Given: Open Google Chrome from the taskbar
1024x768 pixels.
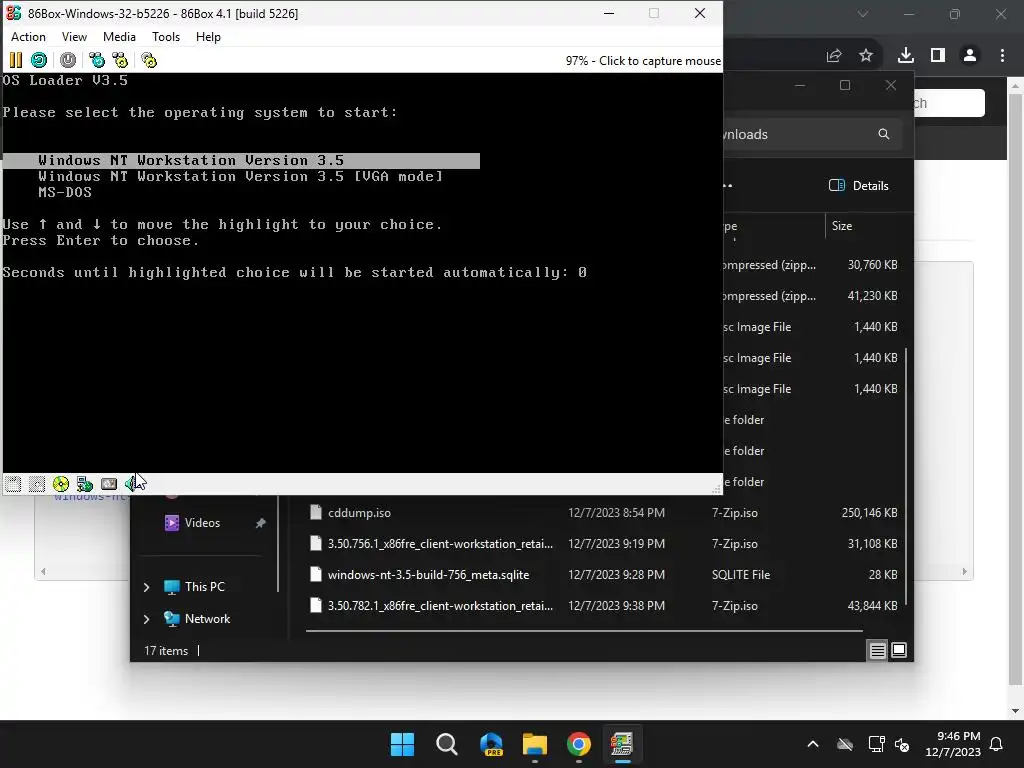Looking at the screenshot, I should 579,744.
